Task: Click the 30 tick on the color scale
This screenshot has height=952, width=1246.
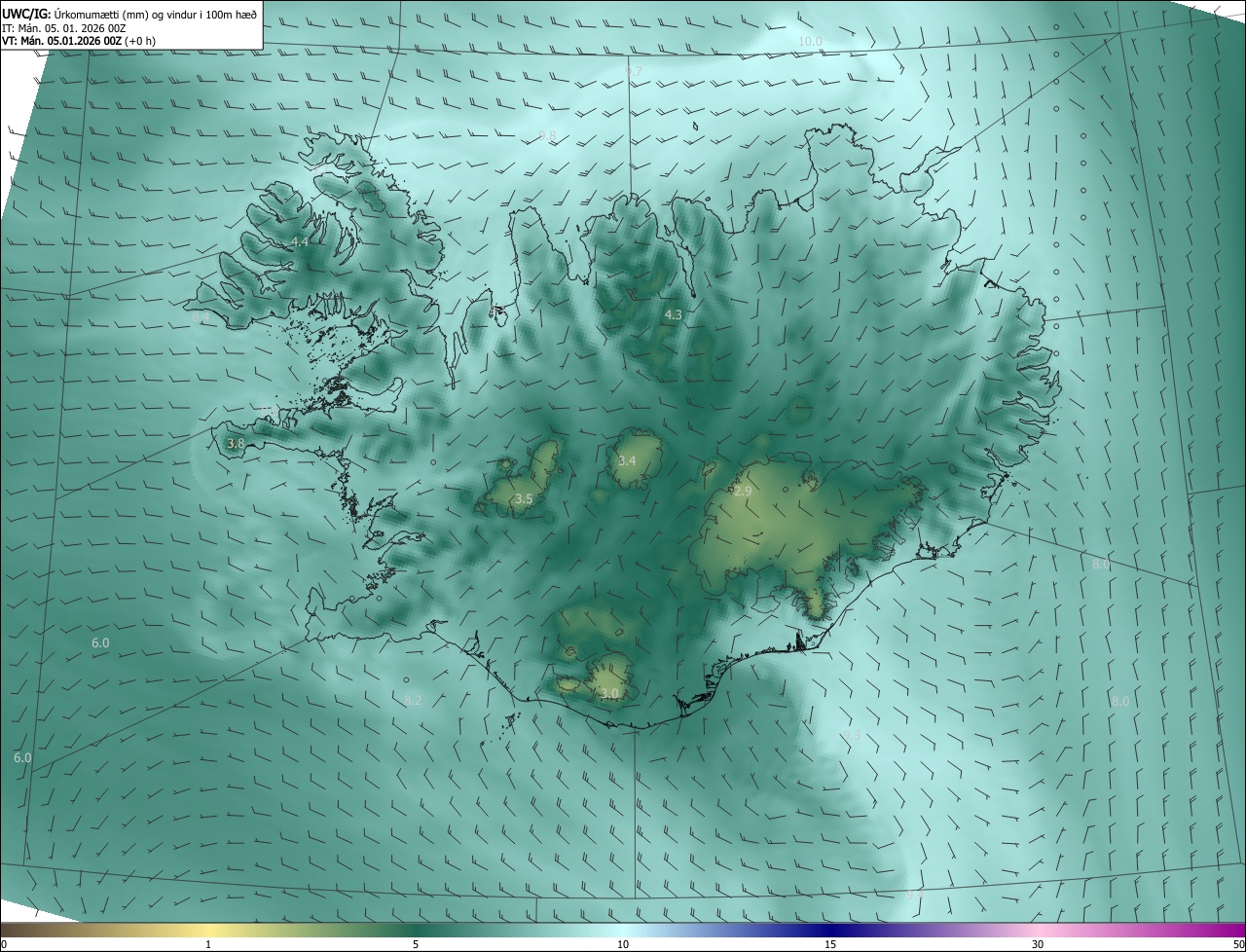Action: (1038, 944)
